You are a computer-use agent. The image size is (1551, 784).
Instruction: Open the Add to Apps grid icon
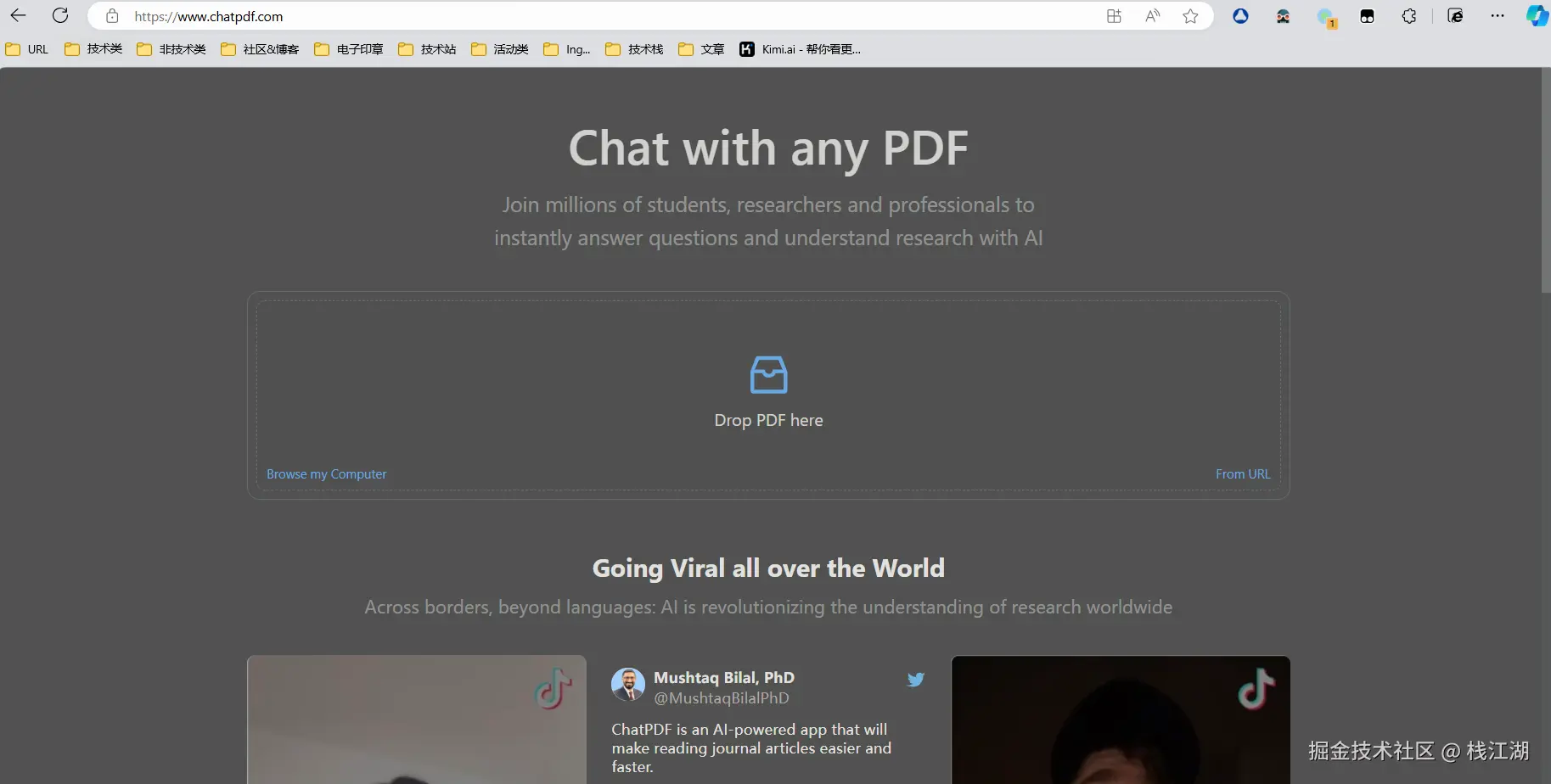(x=1114, y=16)
